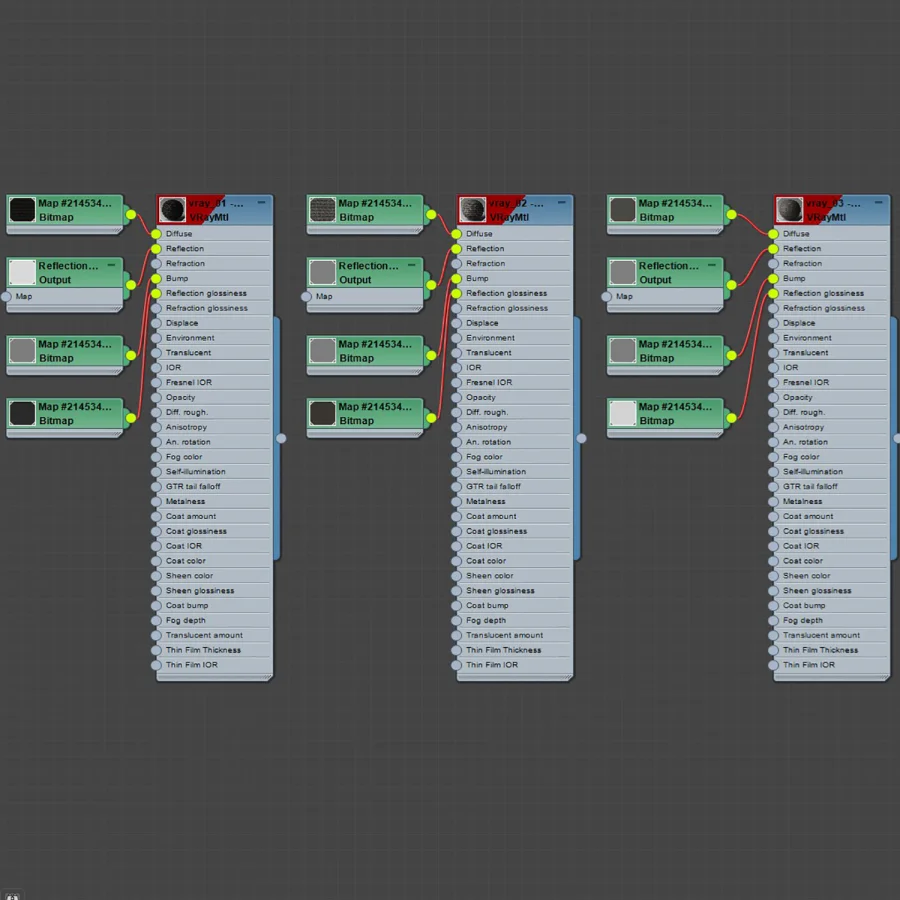The width and height of the screenshot is (900, 900).
Task: Click the vray_02 VRayMtl title bar
Action: point(515,210)
